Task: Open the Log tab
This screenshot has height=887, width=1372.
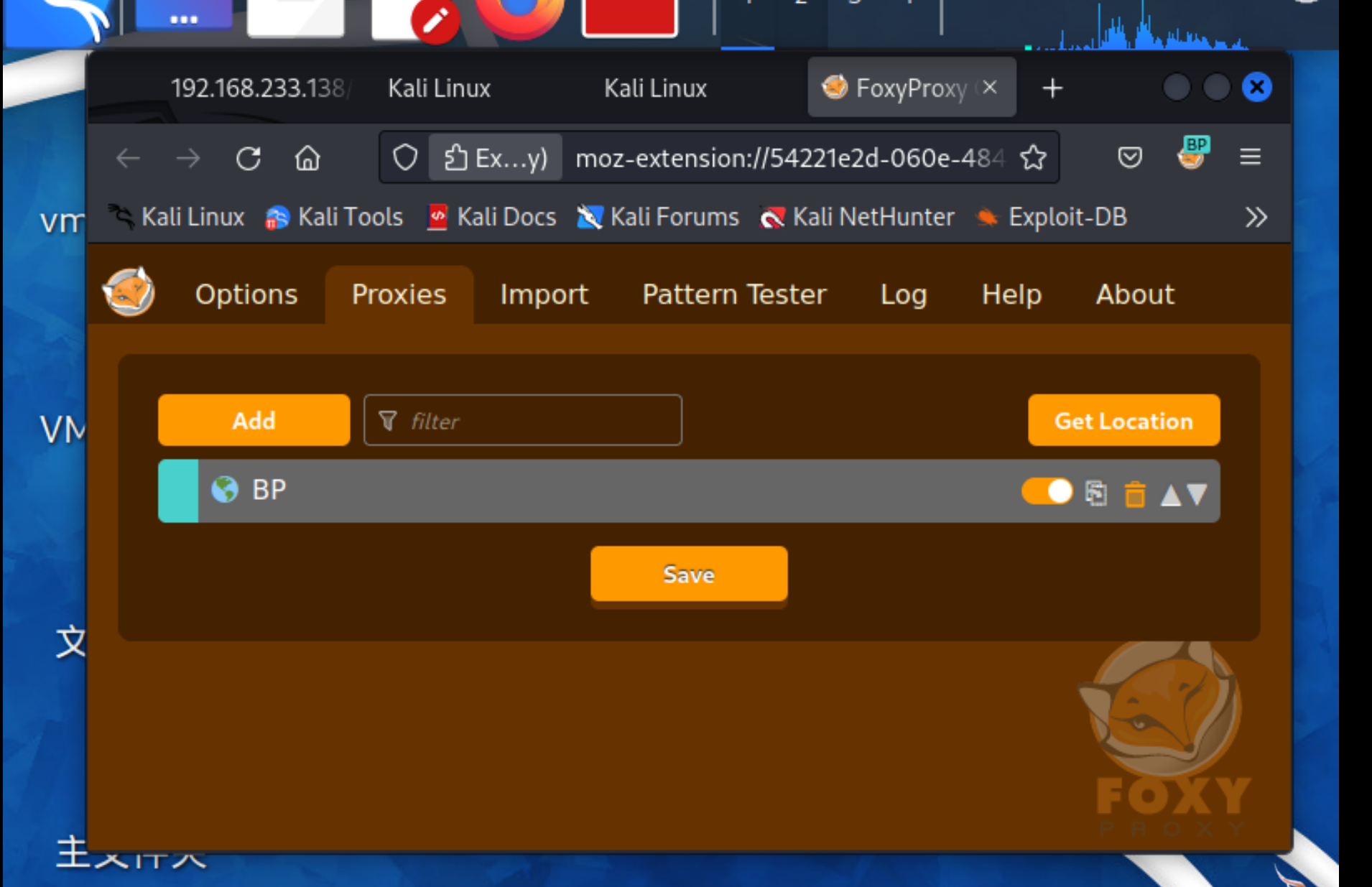Action: pyautogui.click(x=904, y=294)
